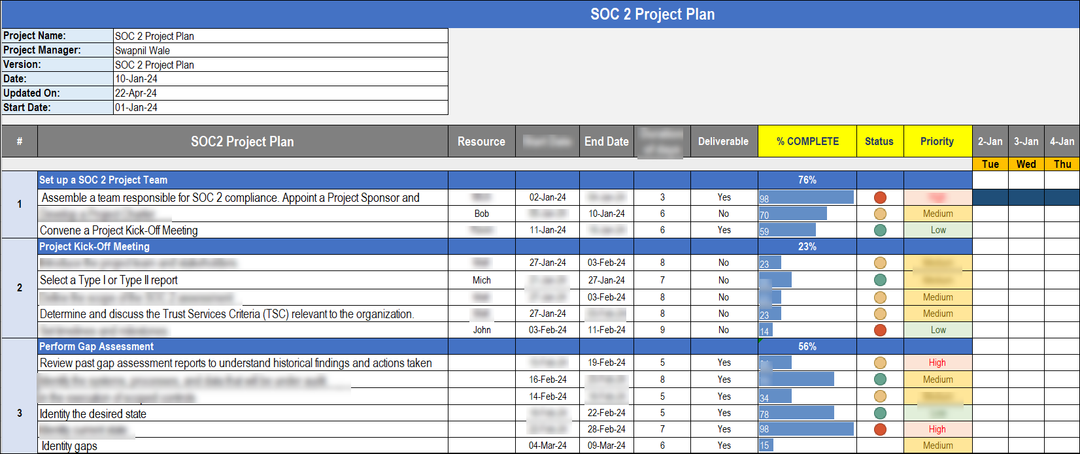Image resolution: width=1080 pixels, height=454 pixels.
Task: Click green status circle for Convene Kick-Off Meeting row
Action: (x=880, y=230)
